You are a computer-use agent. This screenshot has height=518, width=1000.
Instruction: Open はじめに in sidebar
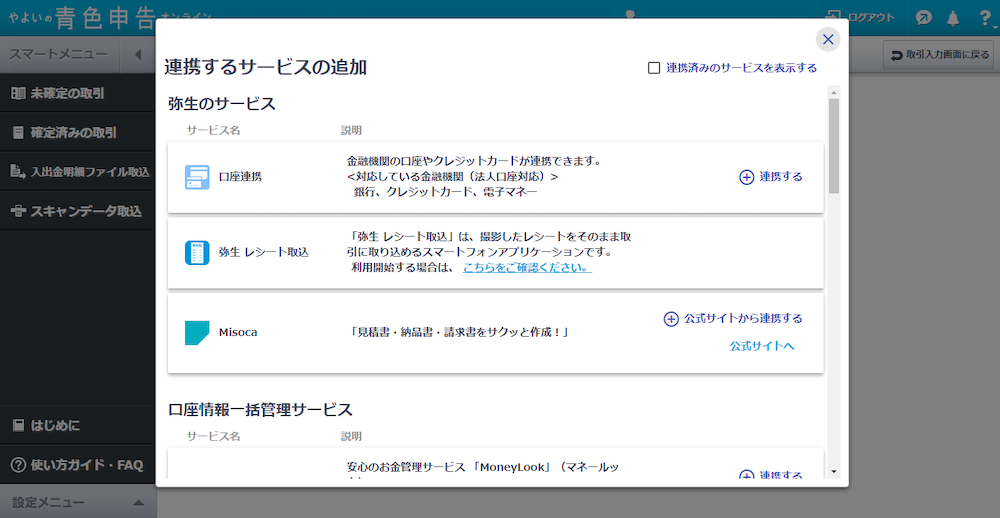click(x=77, y=426)
